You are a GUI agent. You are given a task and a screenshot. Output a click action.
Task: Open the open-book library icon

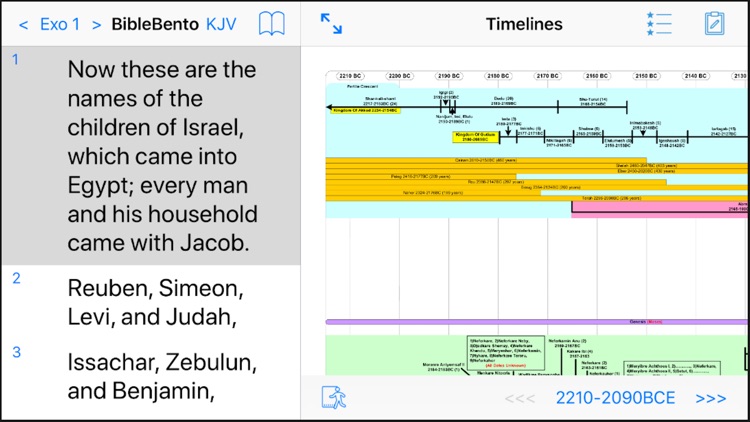pos(272,24)
